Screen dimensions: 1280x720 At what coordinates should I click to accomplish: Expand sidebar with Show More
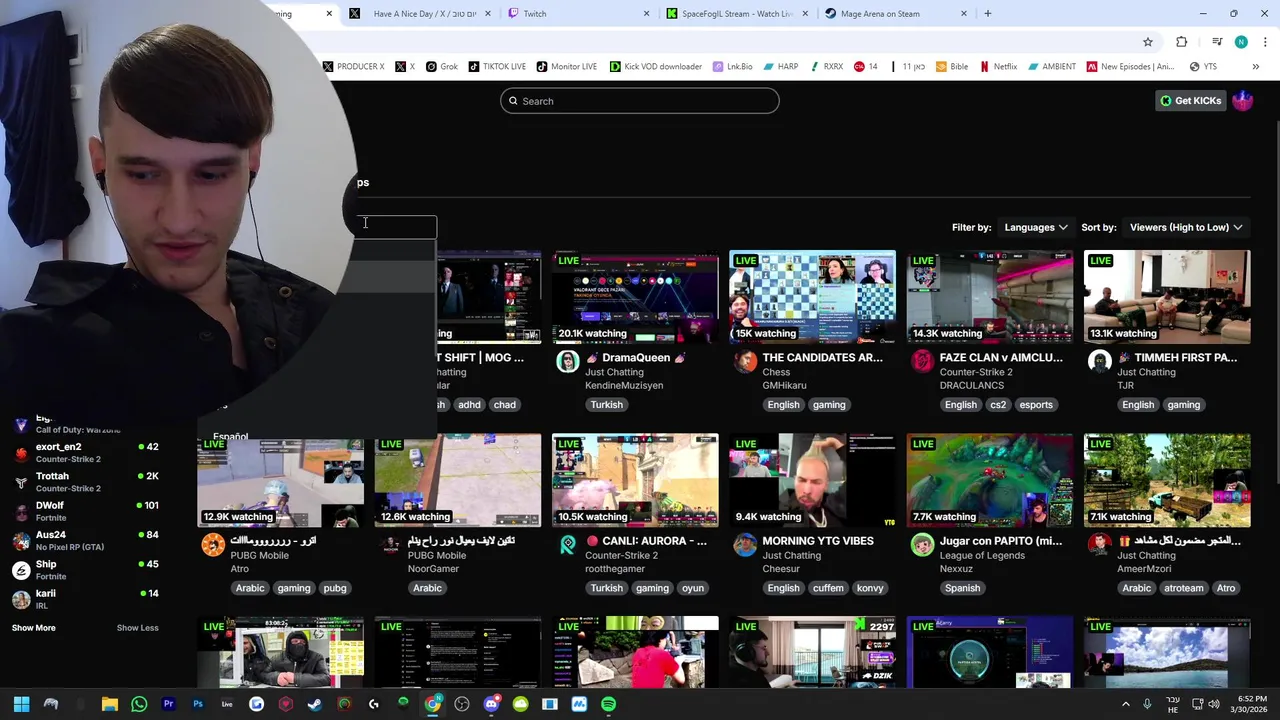pos(34,628)
